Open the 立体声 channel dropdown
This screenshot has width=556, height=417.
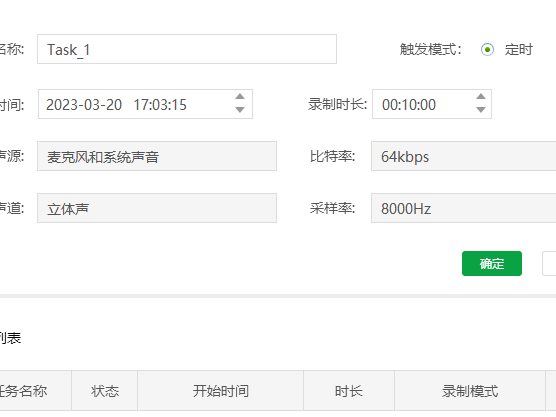[157, 208]
